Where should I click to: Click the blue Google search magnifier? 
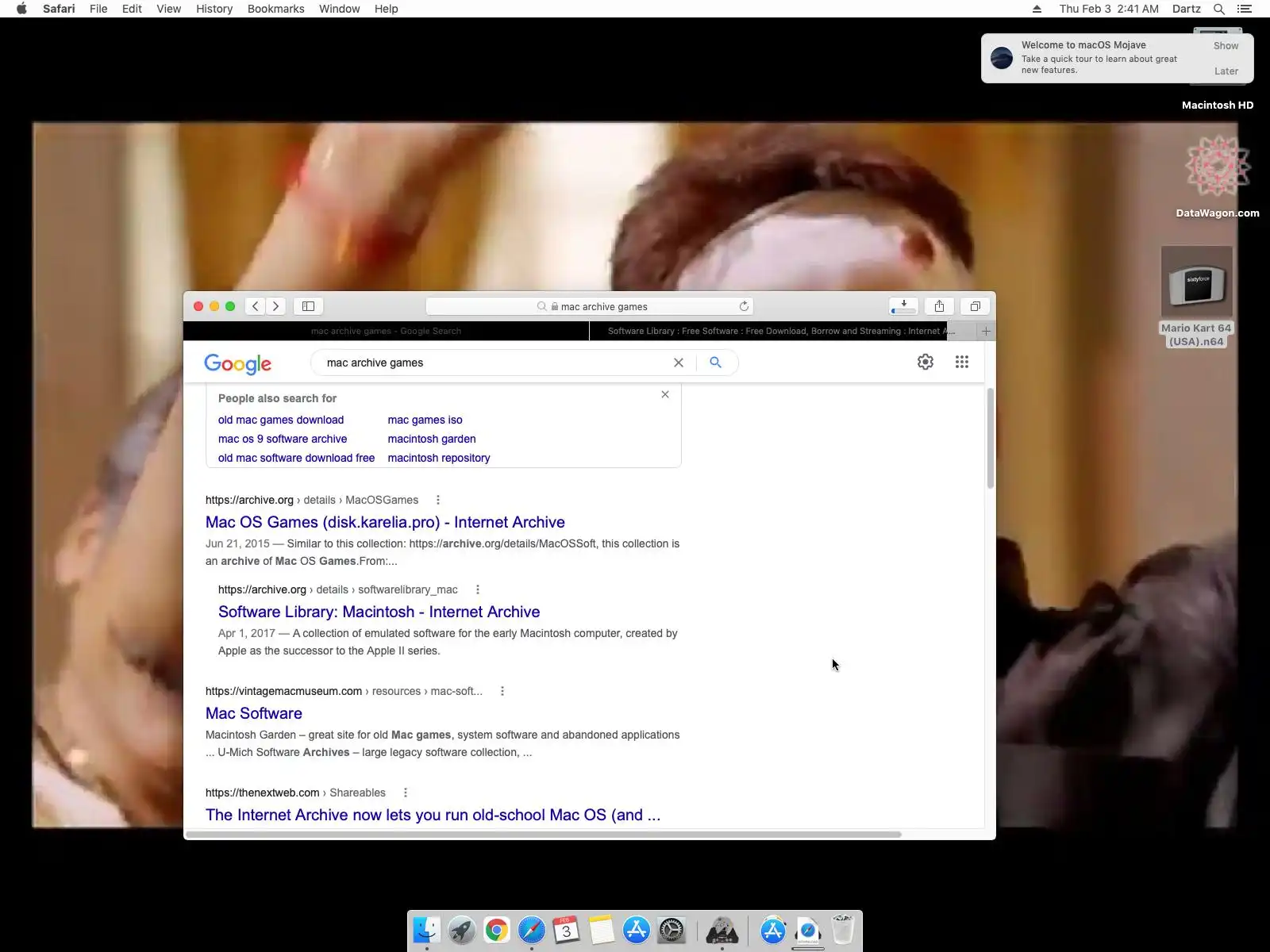[x=715, y=363]
